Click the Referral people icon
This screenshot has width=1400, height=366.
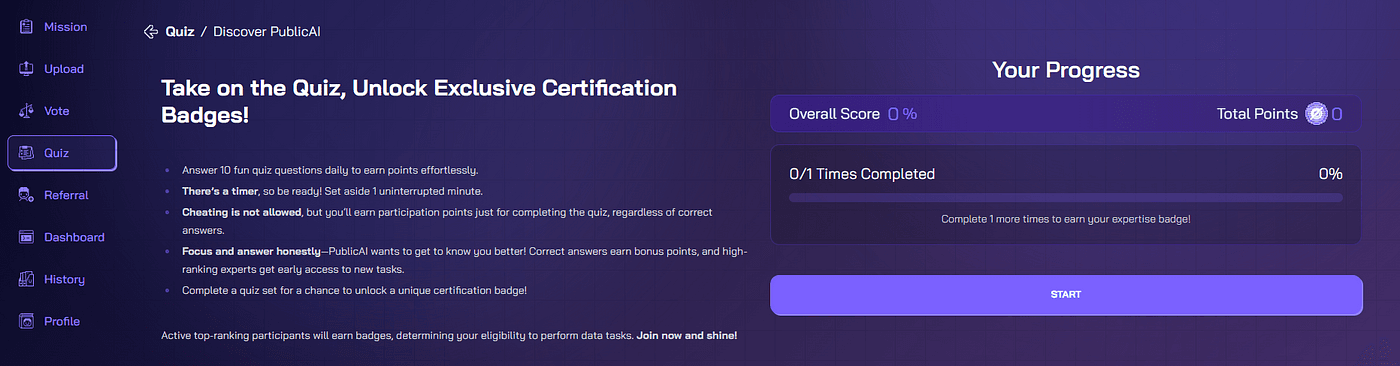[x=26, y=195]
